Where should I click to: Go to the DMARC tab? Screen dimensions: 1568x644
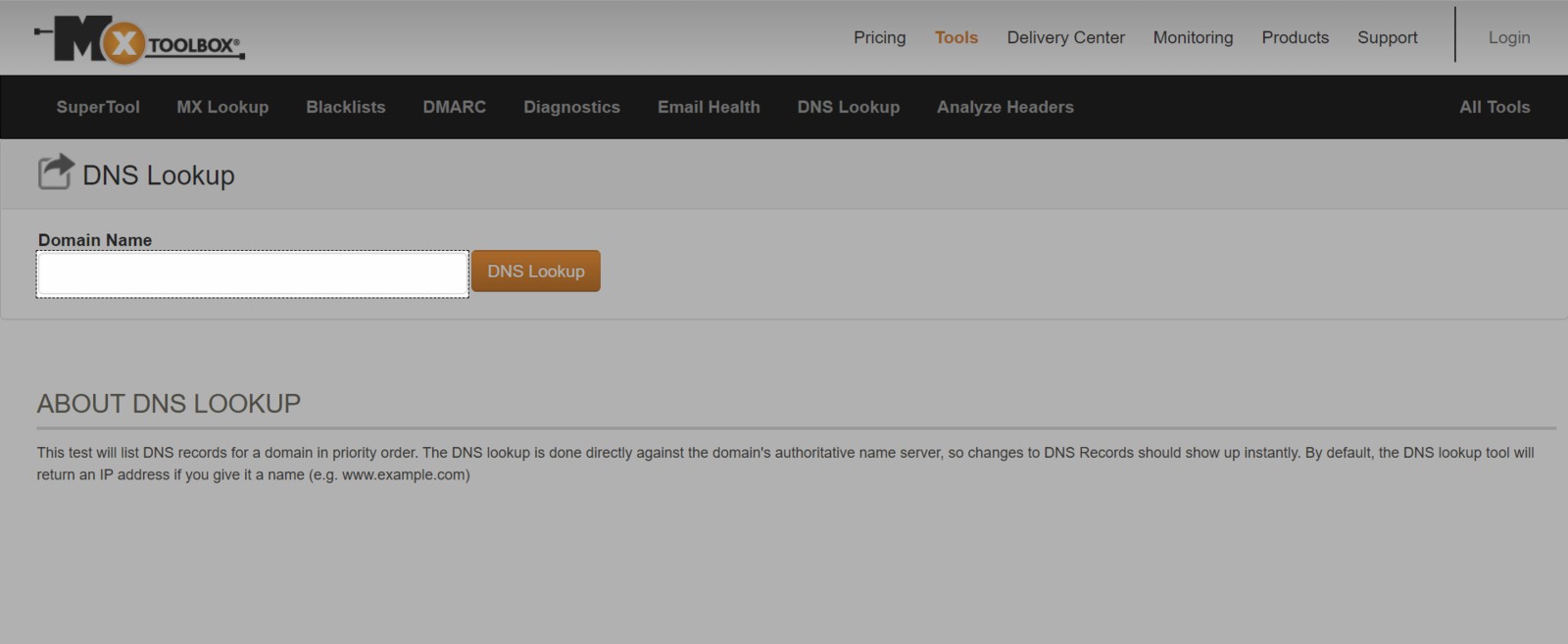pyautogui.click(x=454, y=107)
